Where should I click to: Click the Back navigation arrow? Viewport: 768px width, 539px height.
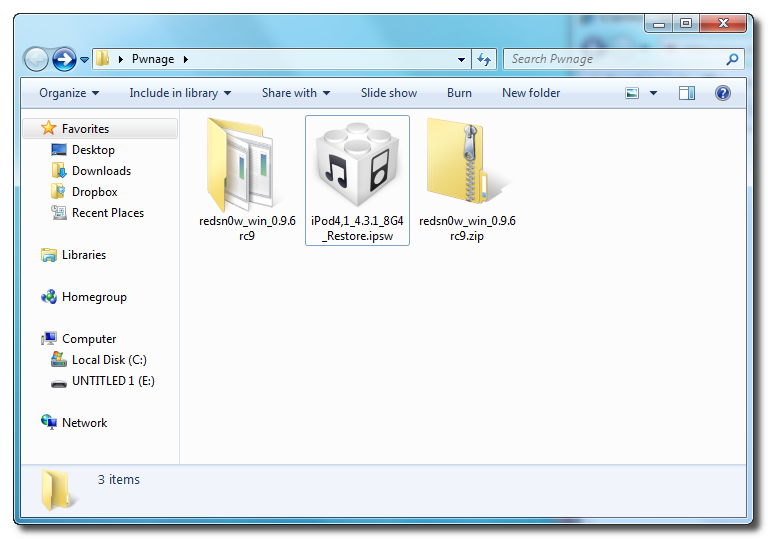[36, 60]
